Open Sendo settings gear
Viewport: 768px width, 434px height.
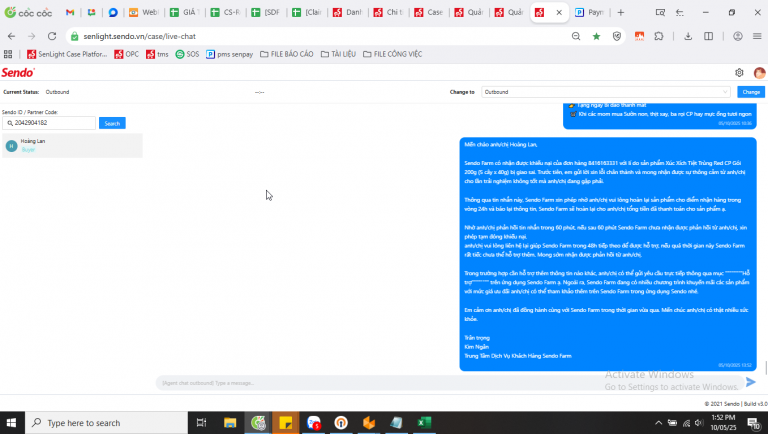click(x=739, y=72)
